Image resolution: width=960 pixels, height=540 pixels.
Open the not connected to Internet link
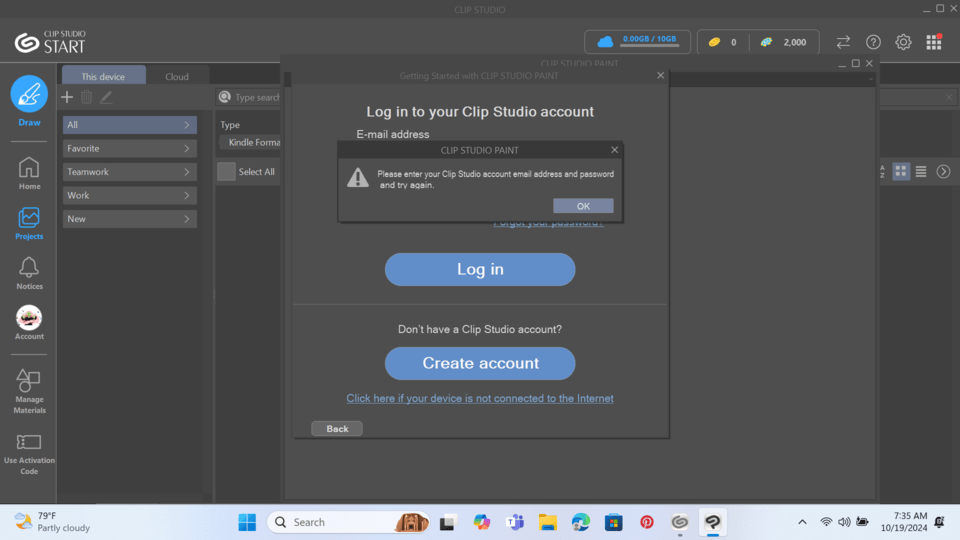pos(480,398)
